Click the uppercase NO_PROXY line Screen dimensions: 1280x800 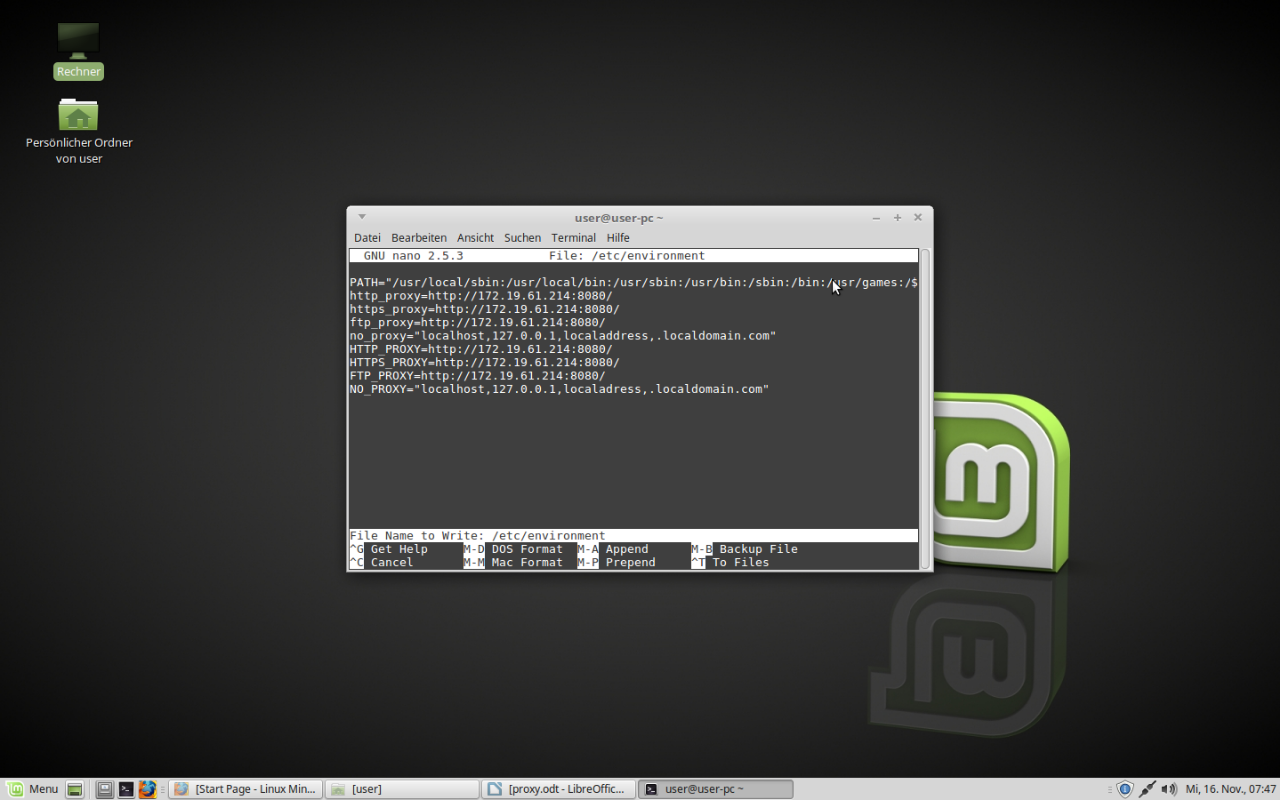pos(559,389)
